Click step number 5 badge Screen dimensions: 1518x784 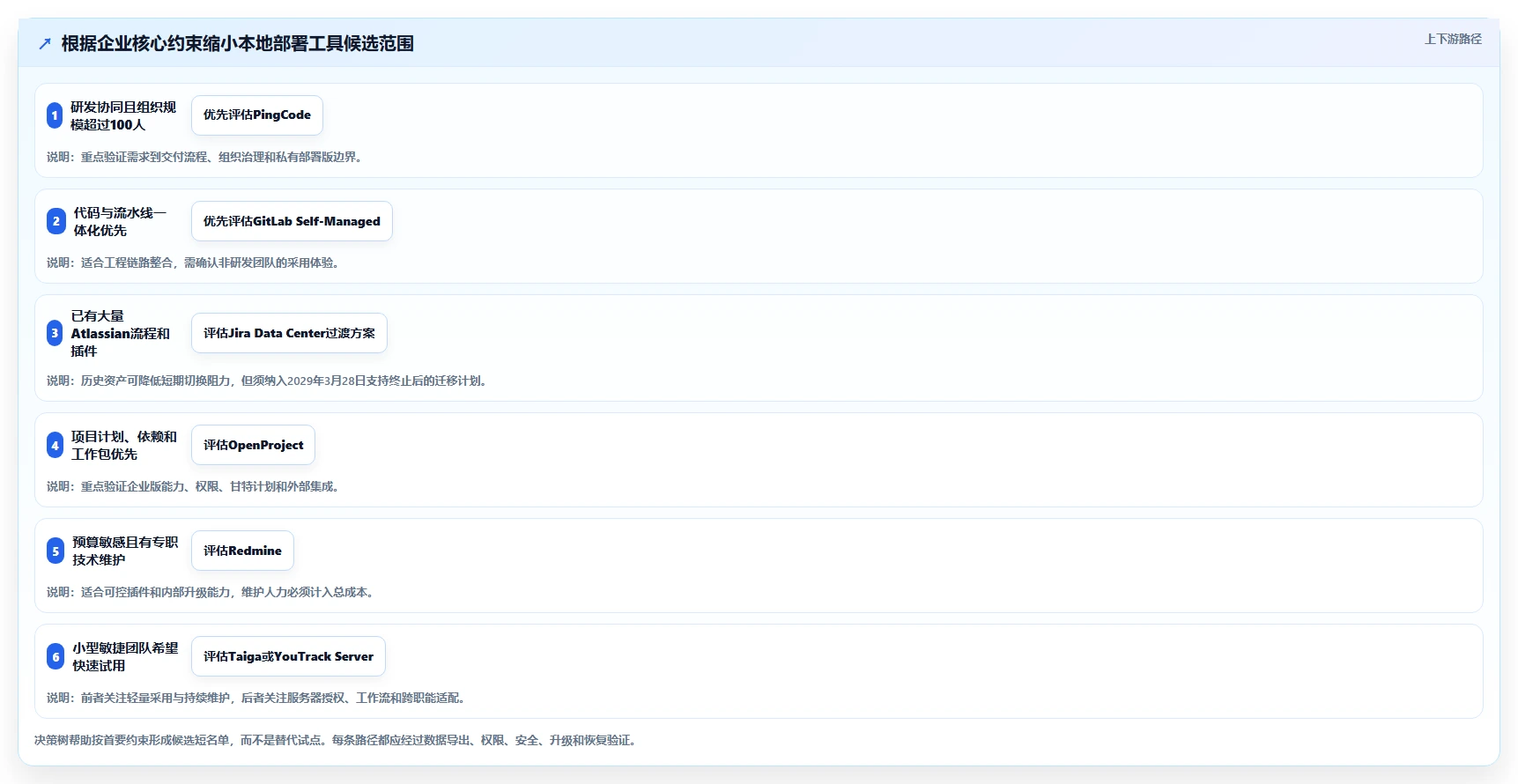pos(56,551)
